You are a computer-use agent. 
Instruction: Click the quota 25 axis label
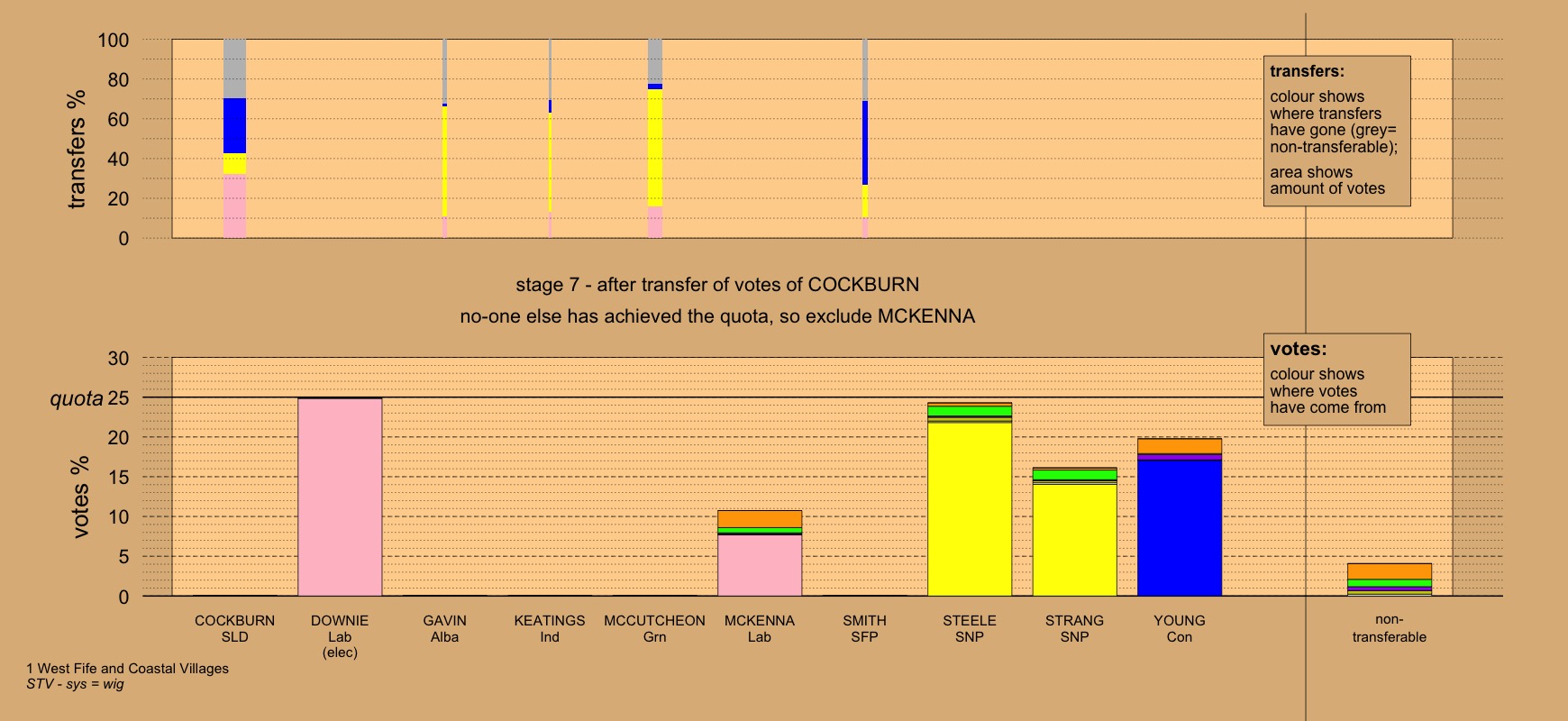(x=89, y=398)
